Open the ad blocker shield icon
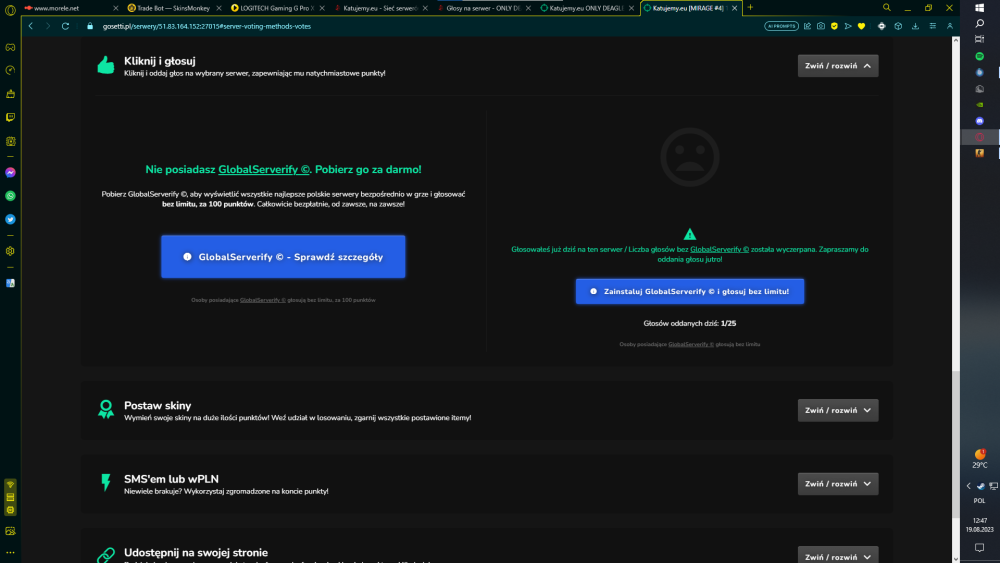The image size is (1000, 563). pos(834,26)
